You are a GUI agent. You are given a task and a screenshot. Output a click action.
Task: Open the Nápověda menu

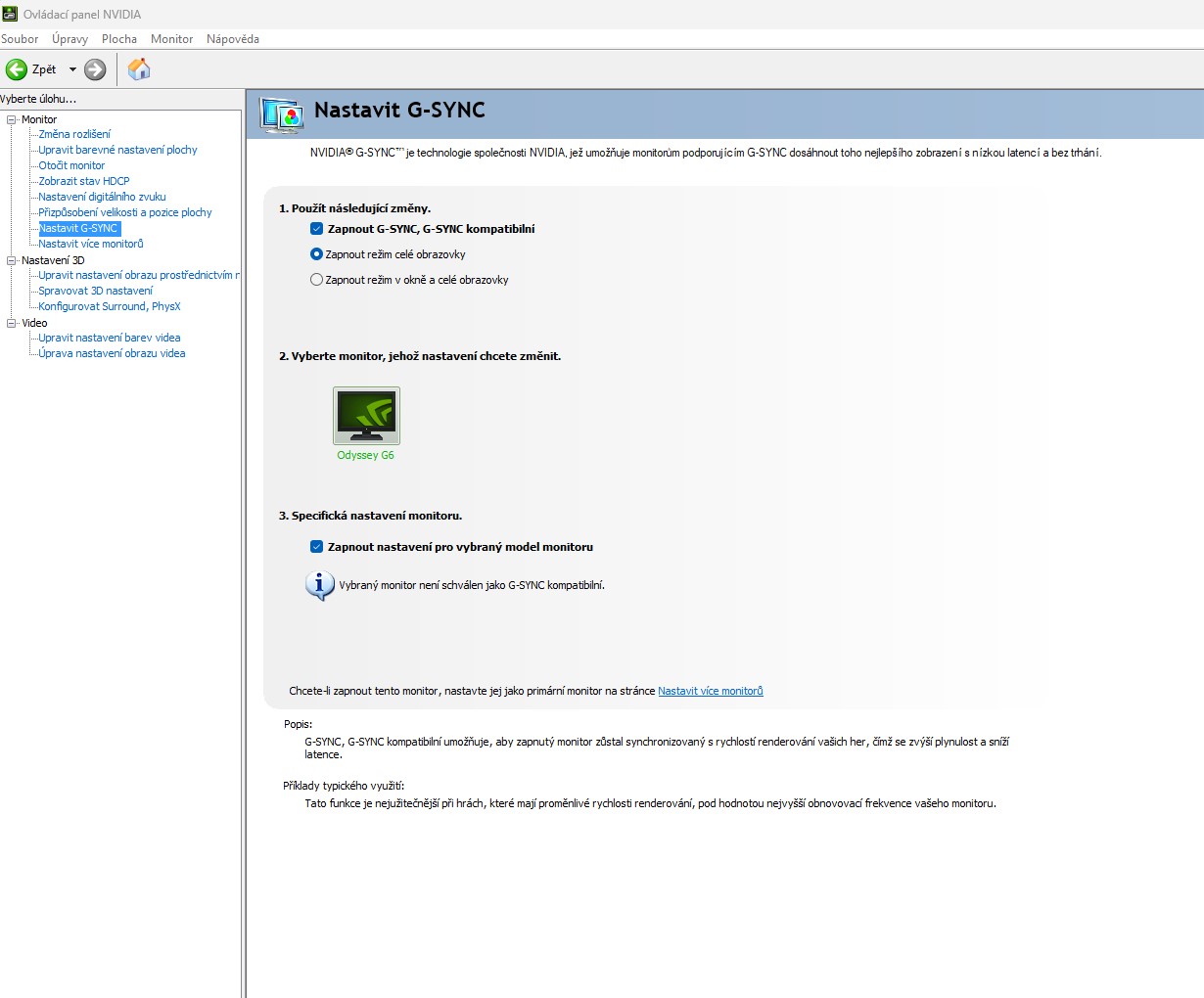click(233, 39)
